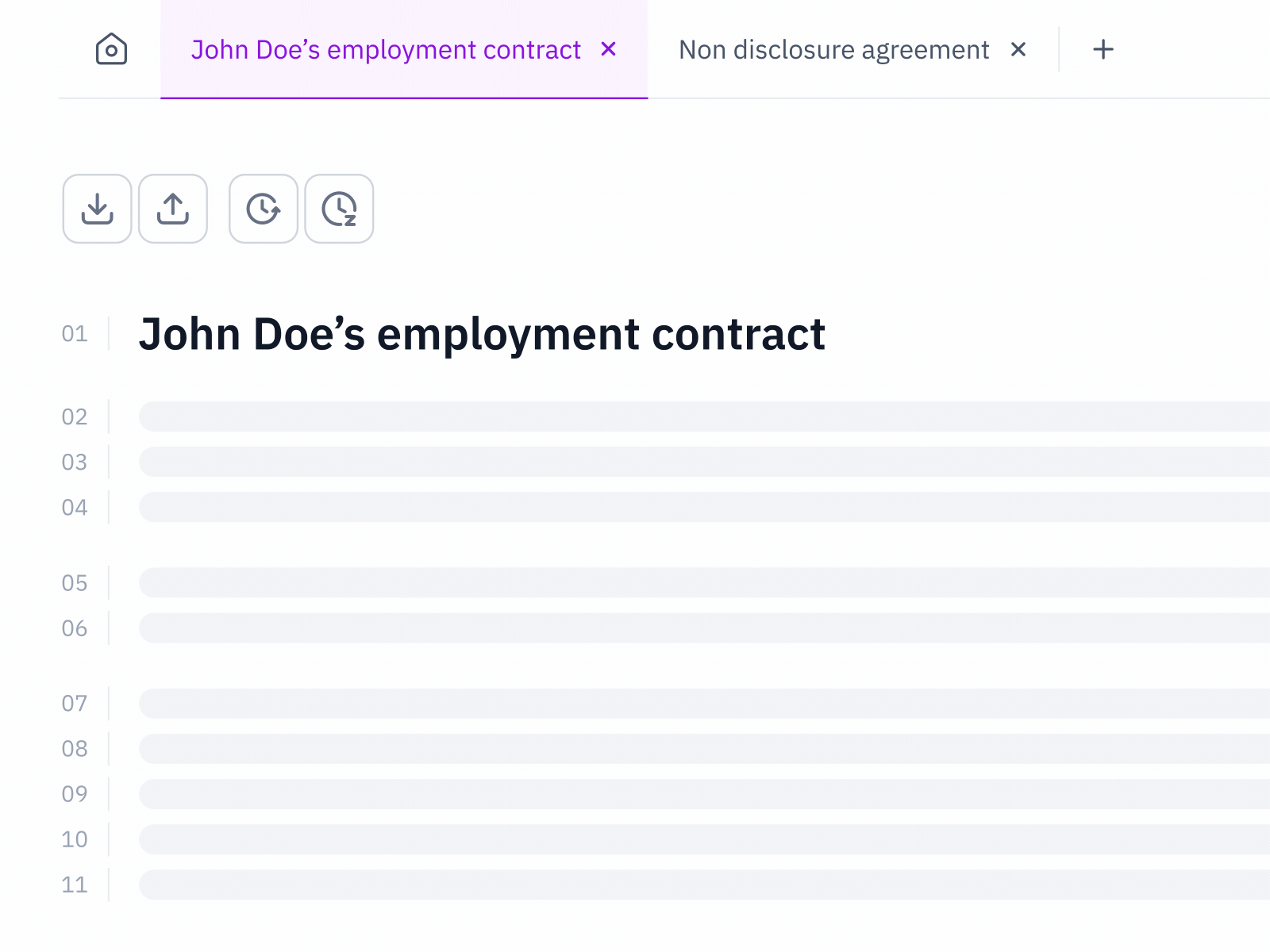This screenshot has height=952, width=1270.
Task: Click line number 04 in gutter
Action: click(75, 508)
